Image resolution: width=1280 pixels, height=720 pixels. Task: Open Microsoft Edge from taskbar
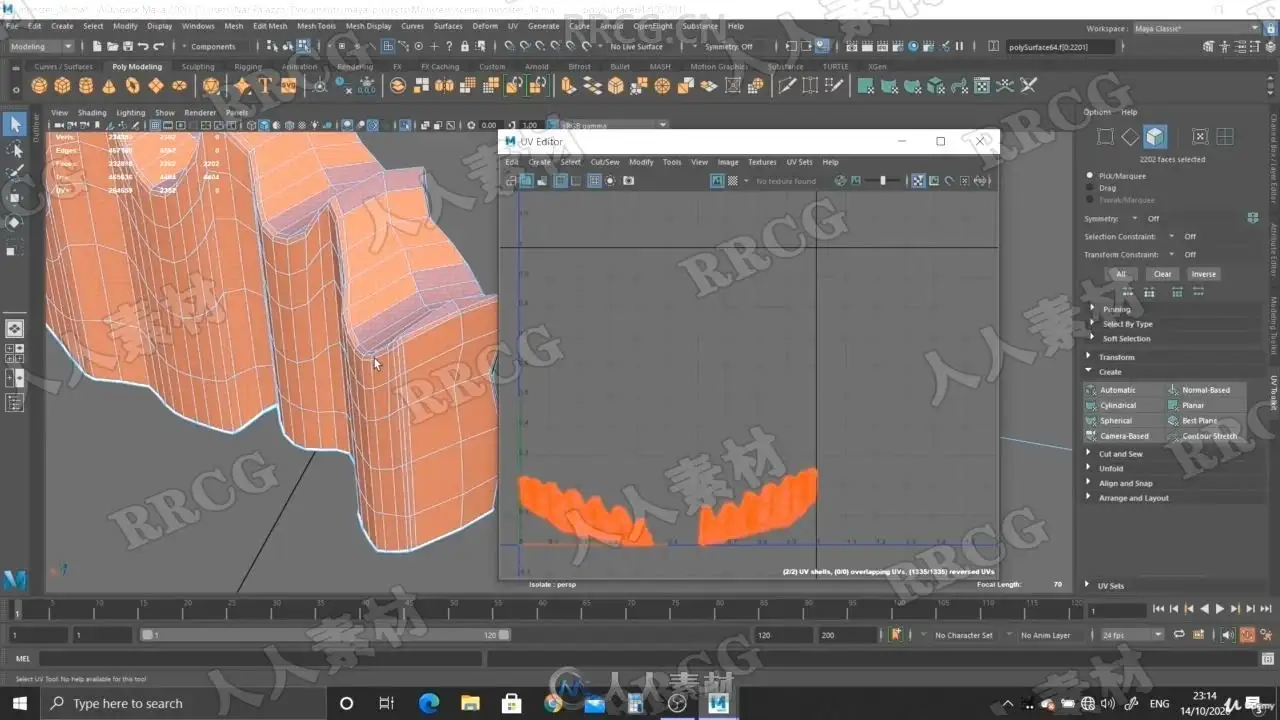[x=429, y=704]
